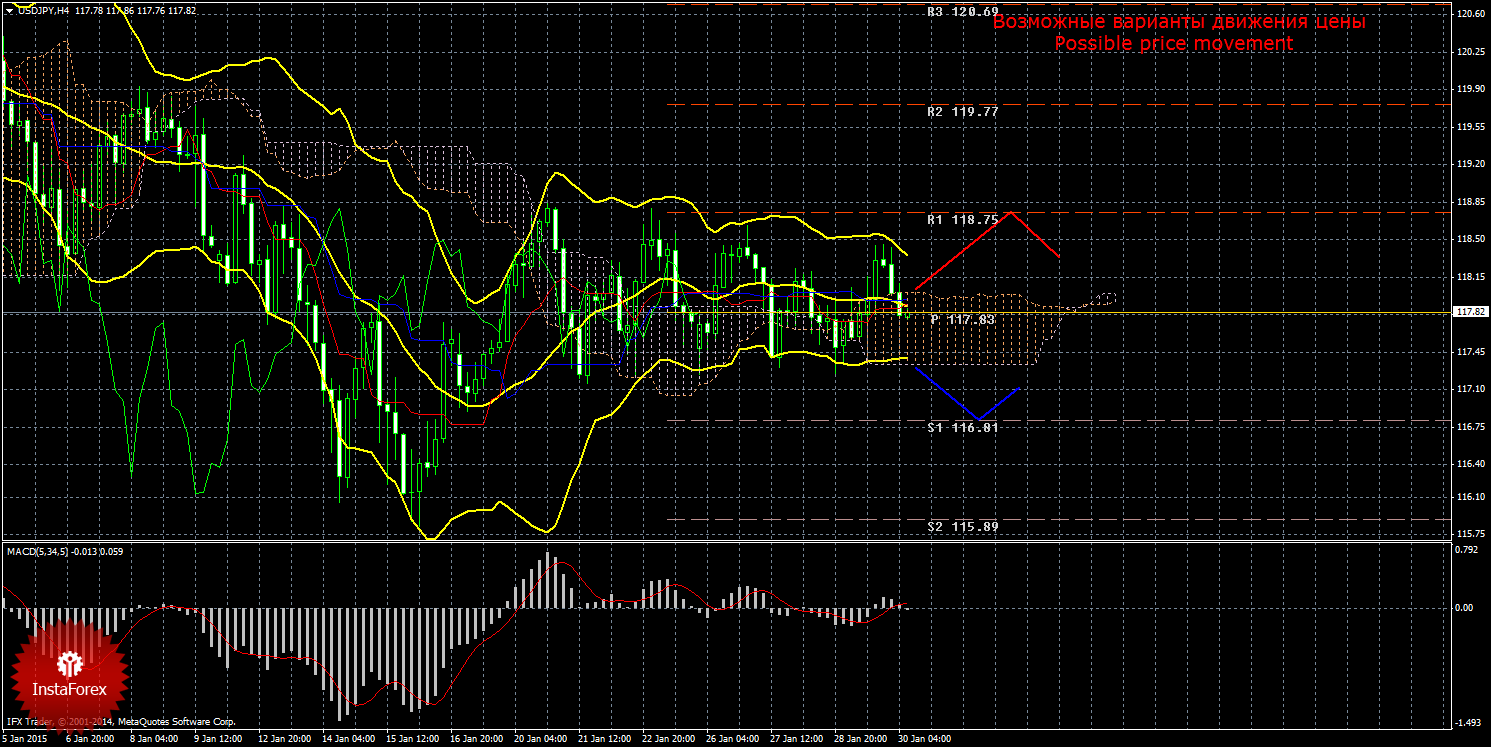This screenshot has height=747, width=1491.
Task: Select the R2 119.77 resistance label
Action: 962,112
